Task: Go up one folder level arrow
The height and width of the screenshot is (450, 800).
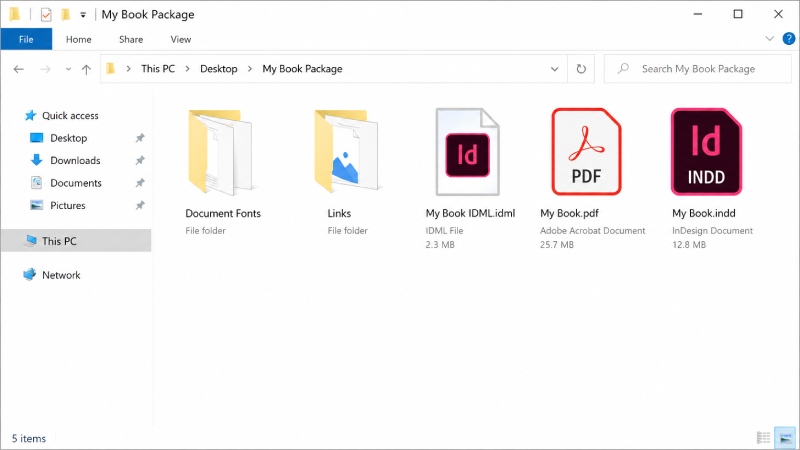Action: click(86, 69)
